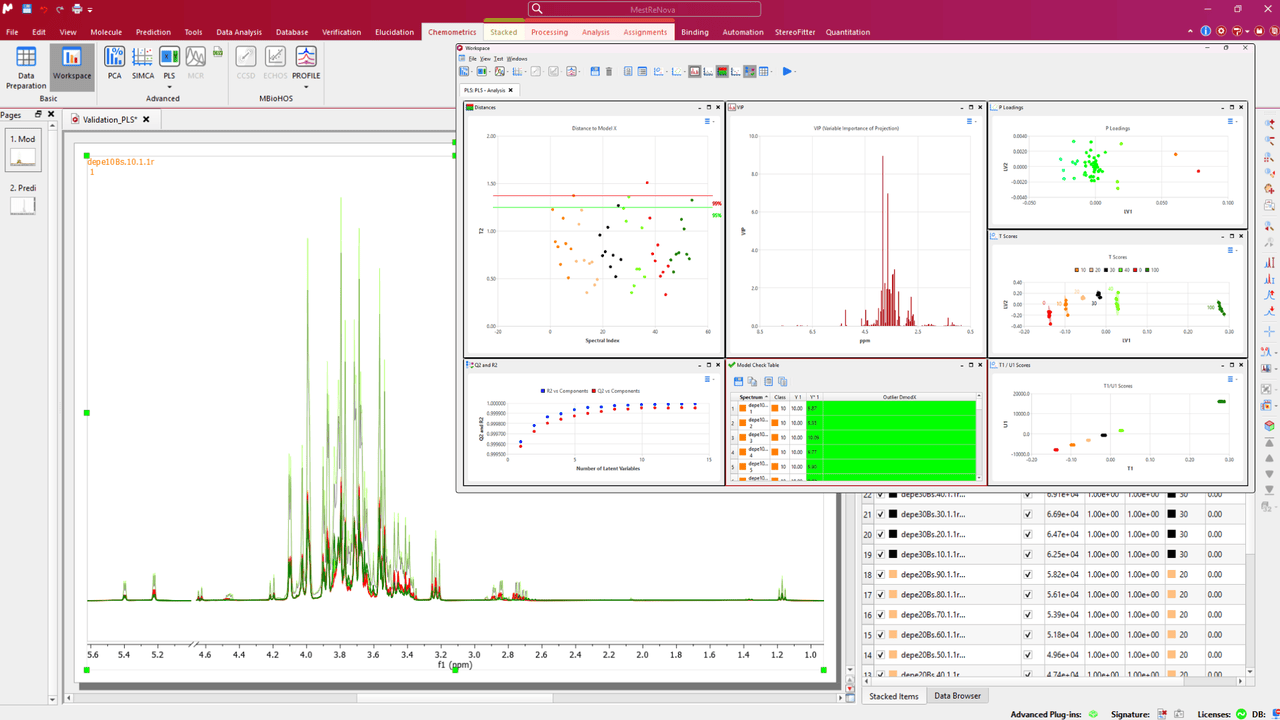The height and width of the screenshot is (720, 1280).
Task: Close the Validation_PLS document tab
Action: coord(146,119)
